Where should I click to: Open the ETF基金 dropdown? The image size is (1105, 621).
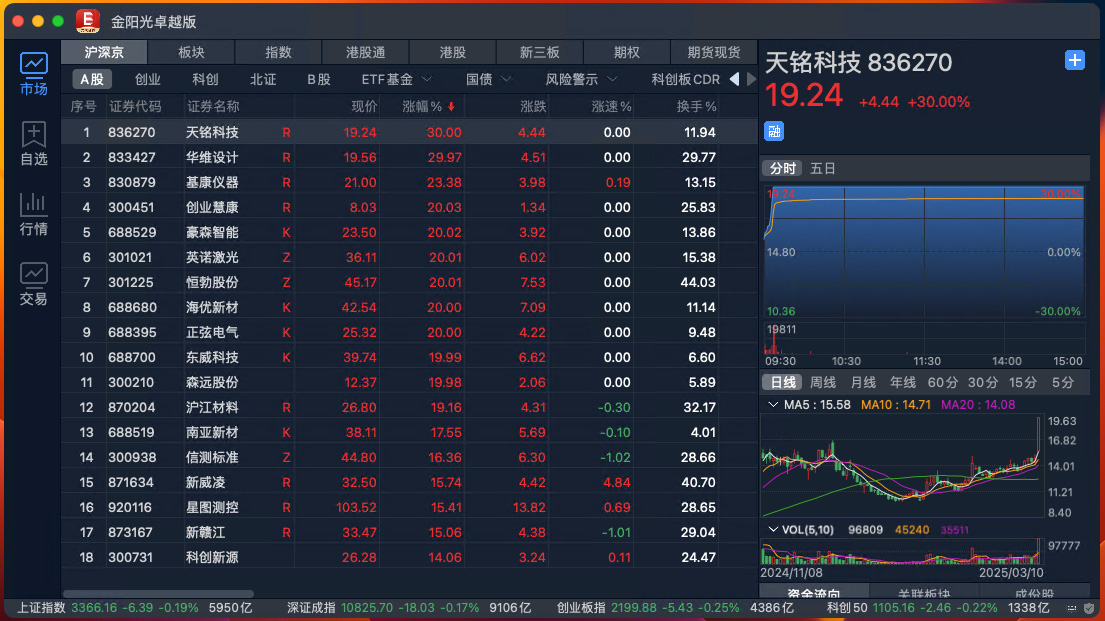[x=396, y=80]
